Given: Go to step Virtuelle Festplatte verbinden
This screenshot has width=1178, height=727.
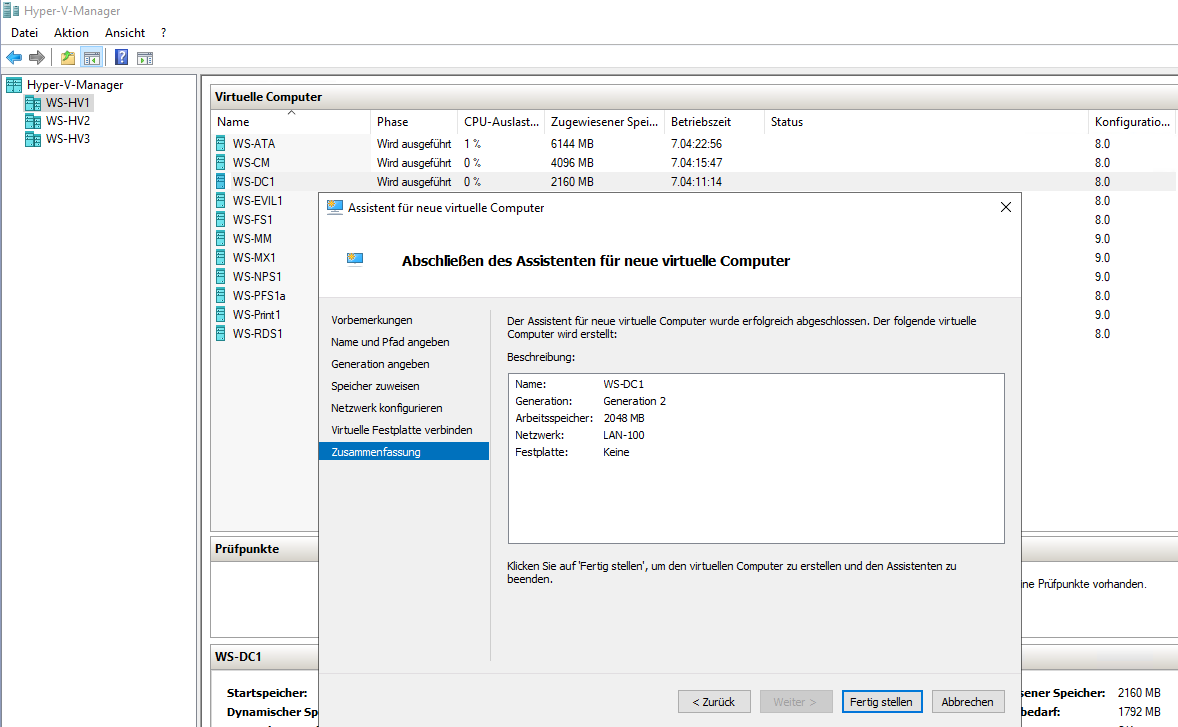Looking at the screenshot, I should pyautogui.click(x=401, y=430).
